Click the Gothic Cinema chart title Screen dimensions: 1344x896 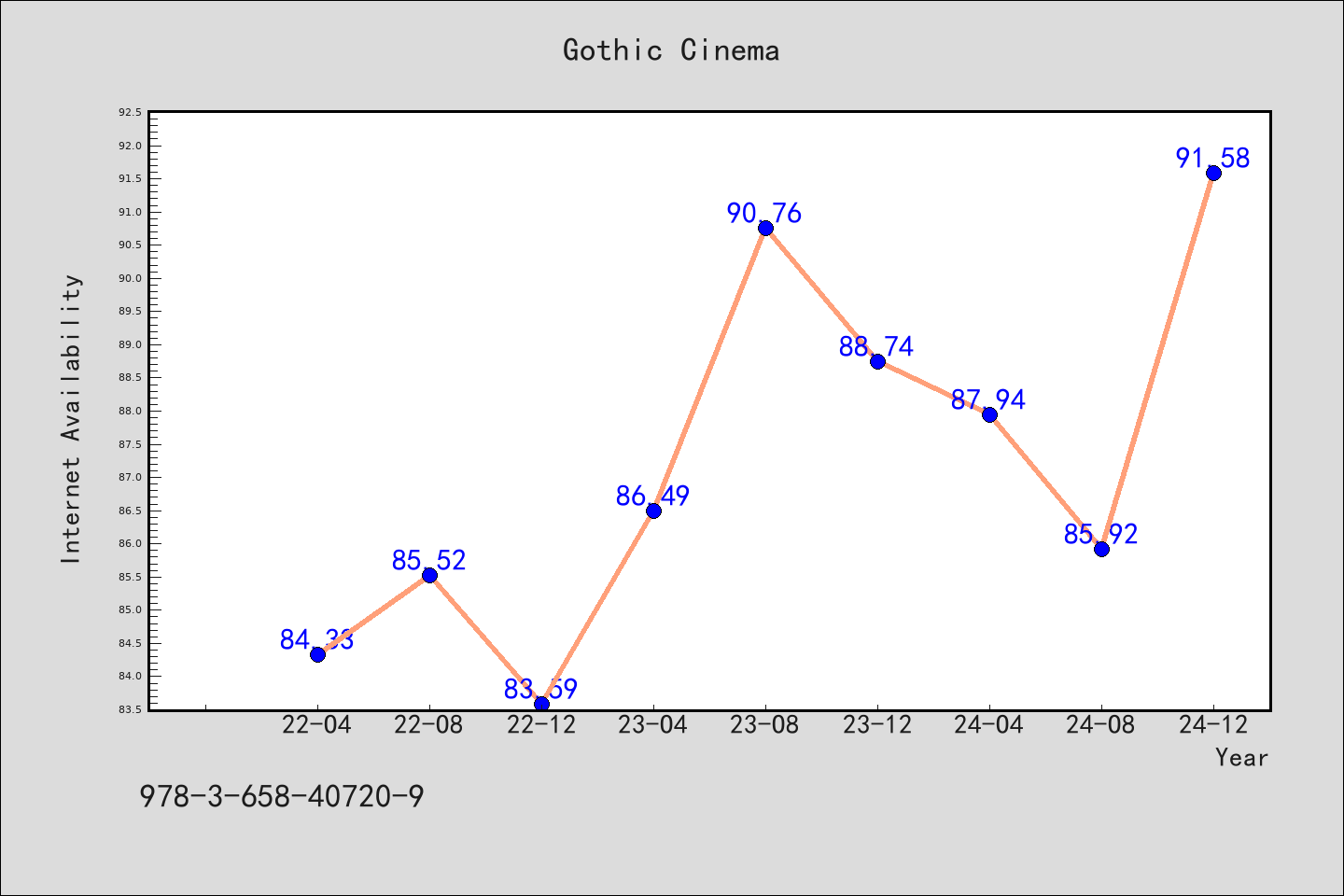pos(671,50)
